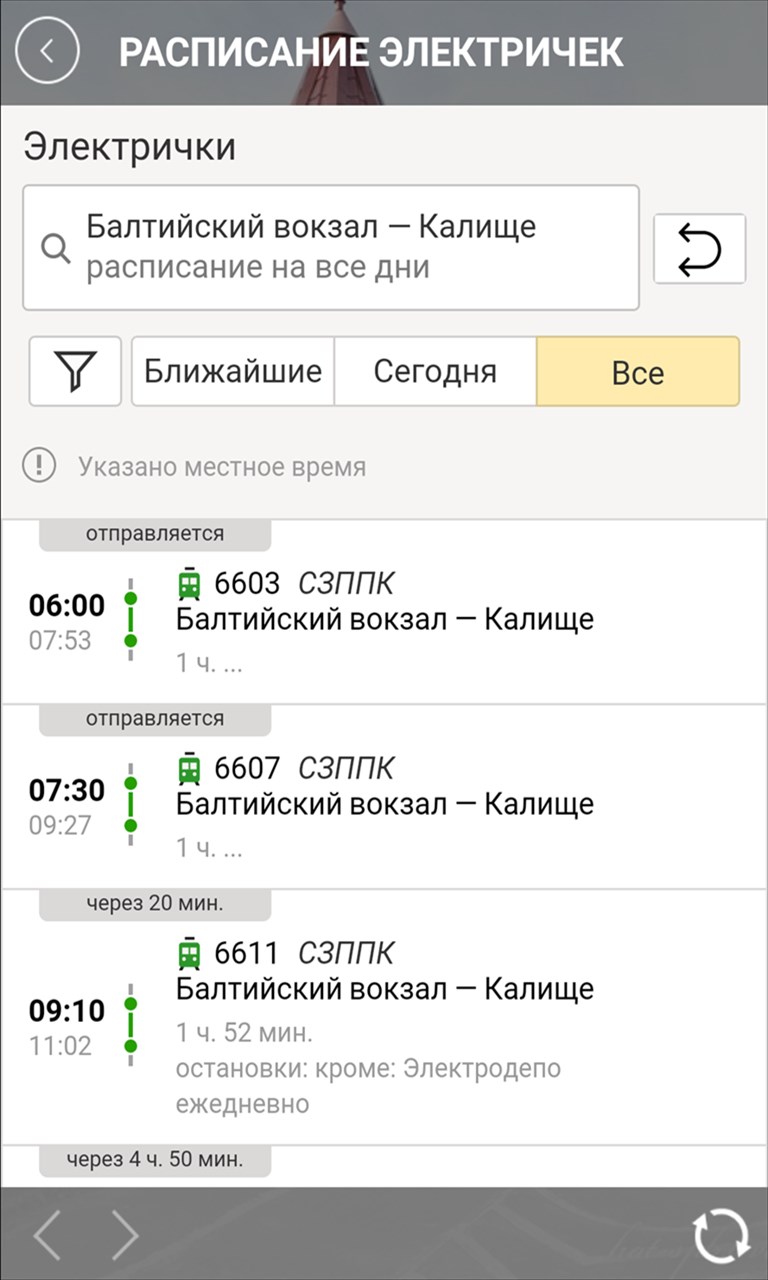Tap the green train icon for 6603
768x1280 pixels.
click(x=189, y=583)
